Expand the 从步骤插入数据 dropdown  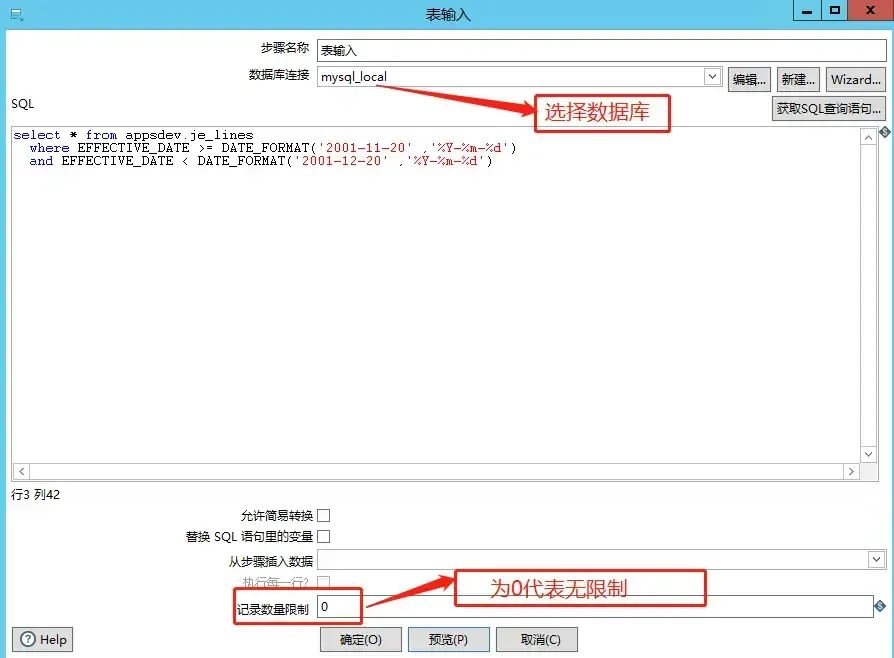coord(876,559)
